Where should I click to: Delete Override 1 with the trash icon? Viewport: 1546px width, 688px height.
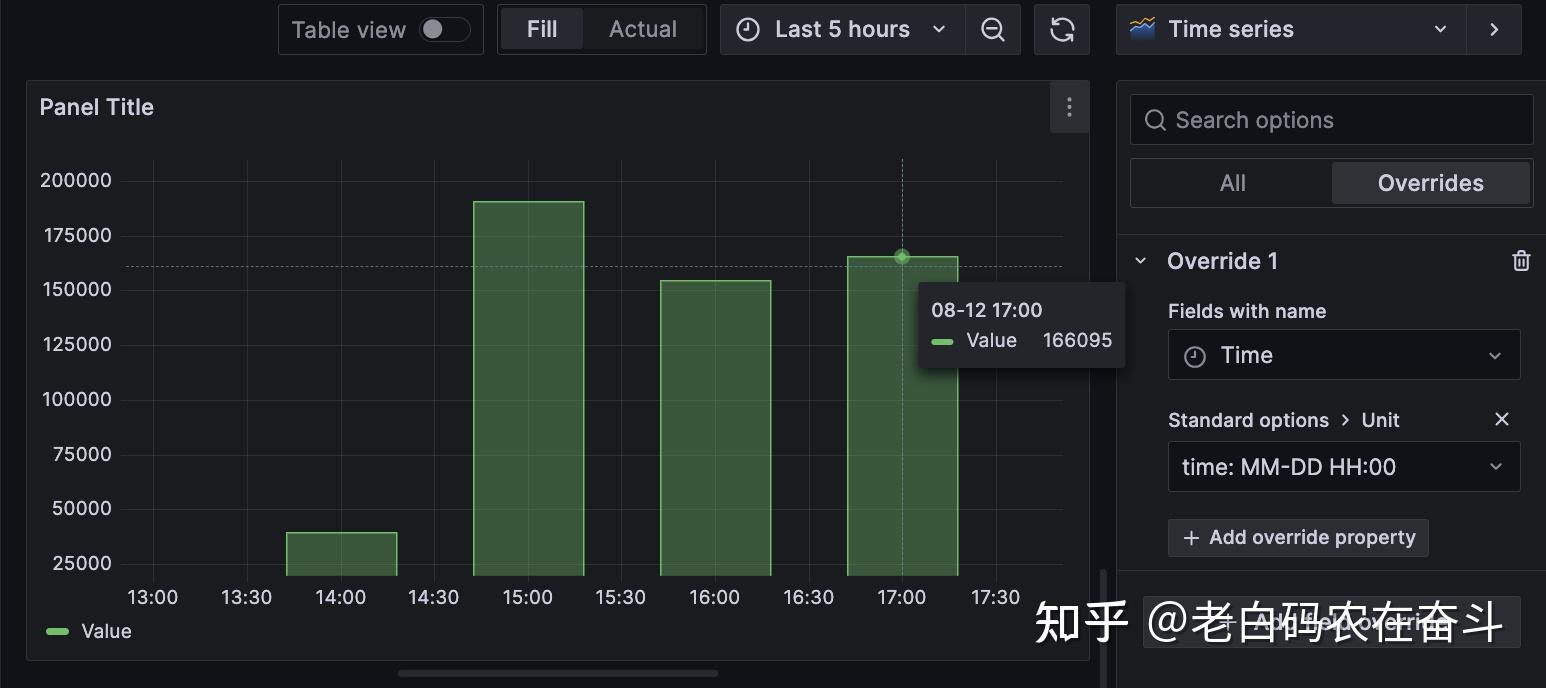[x=1521, y=260]
